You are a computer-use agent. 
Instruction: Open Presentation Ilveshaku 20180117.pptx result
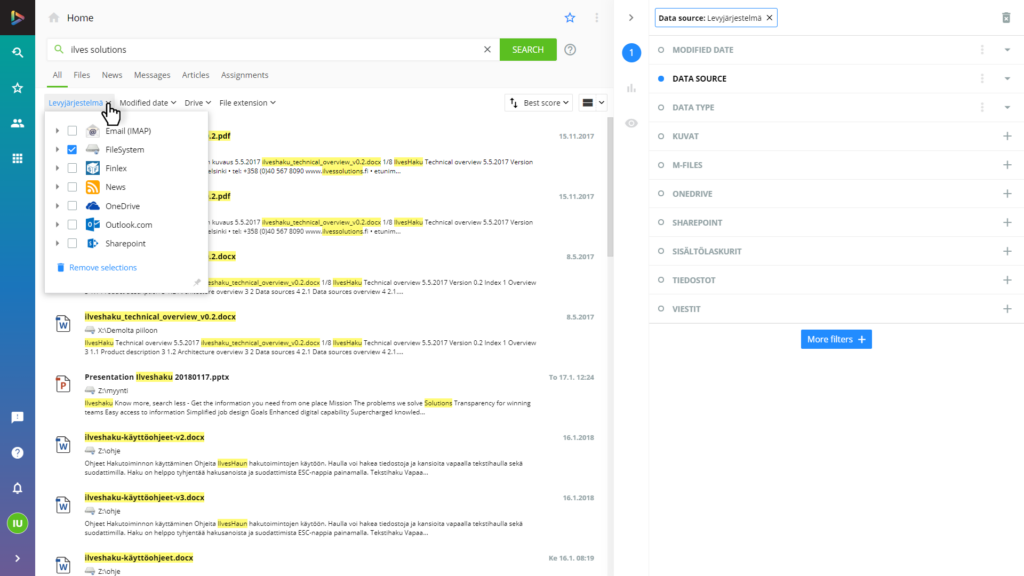(157, 377)
